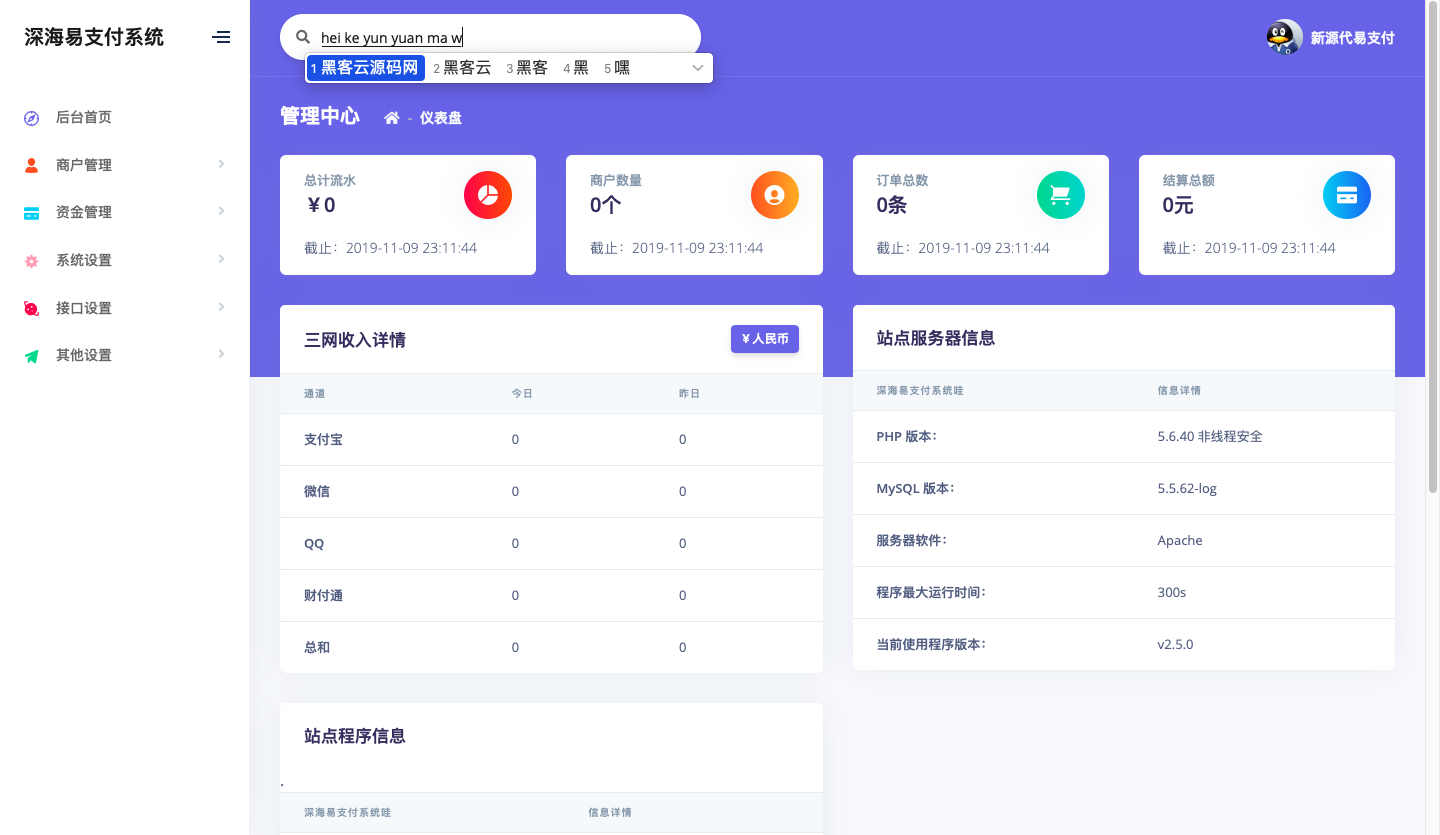Open 后台首页 in the sidebar
Image resolution: width=1440 pixels, height=835 pixels.
(84, 117)
